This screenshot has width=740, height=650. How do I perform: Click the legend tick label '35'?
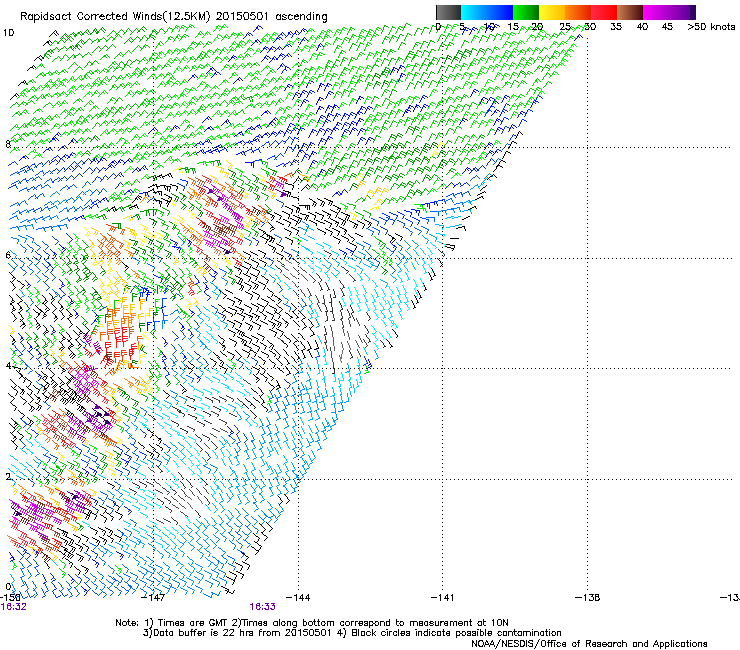pos(616,26)
